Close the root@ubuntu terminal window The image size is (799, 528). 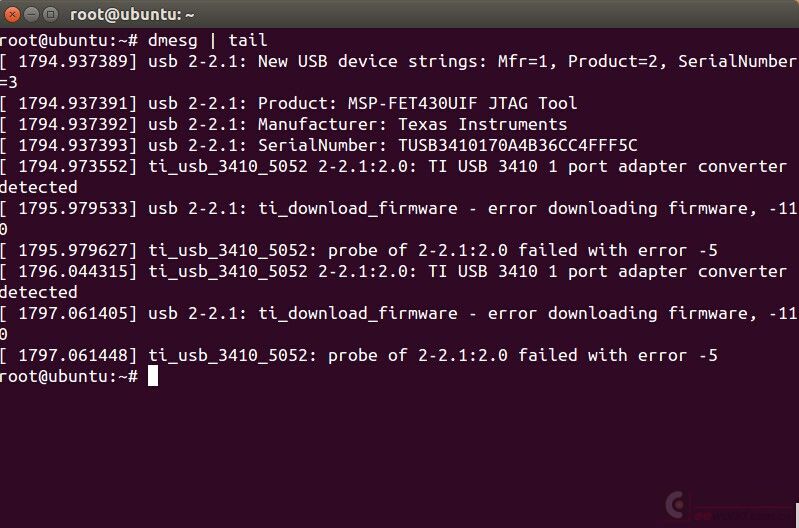pos(12,14)
